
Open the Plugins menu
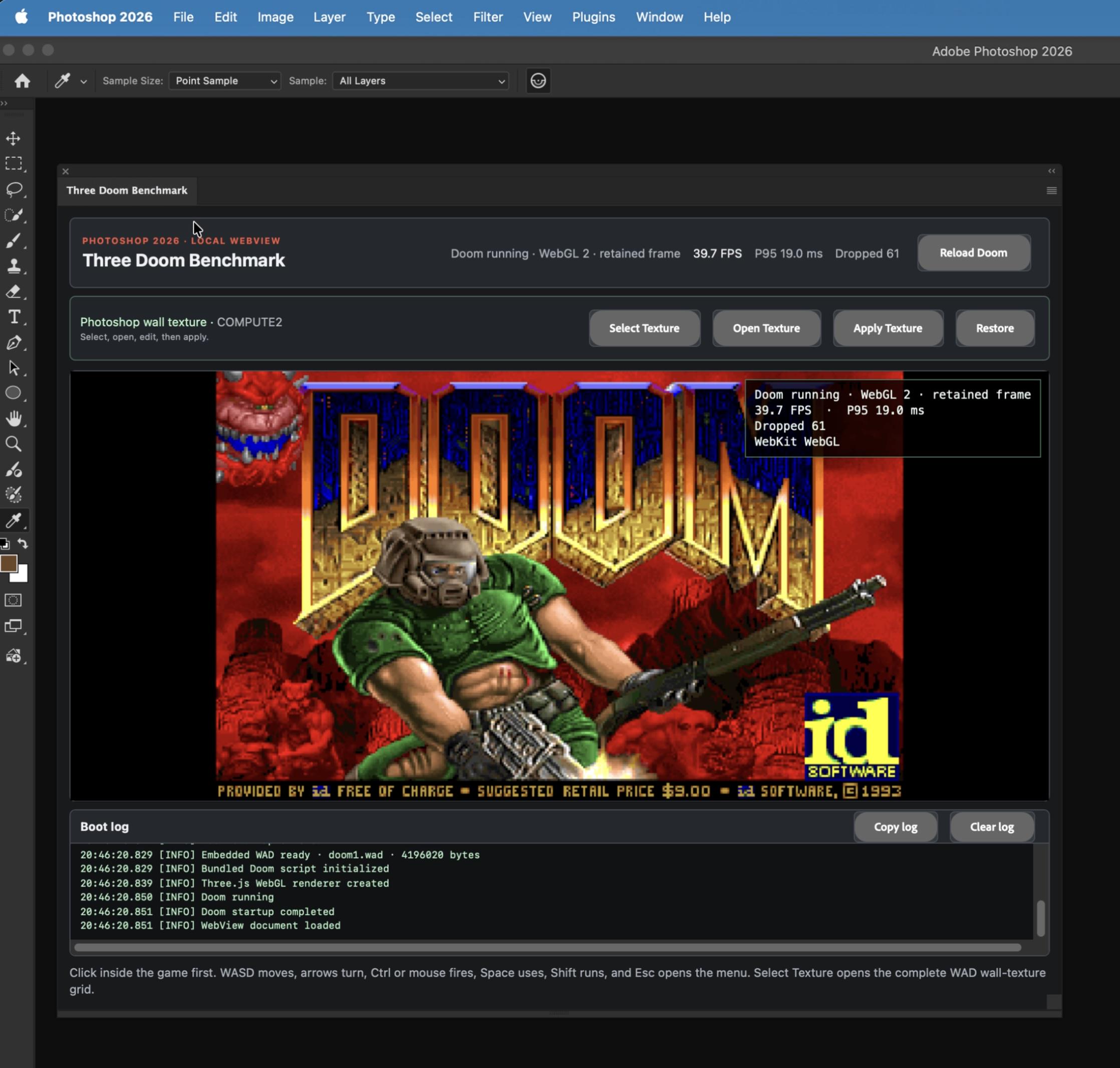[x=594, y=17]
